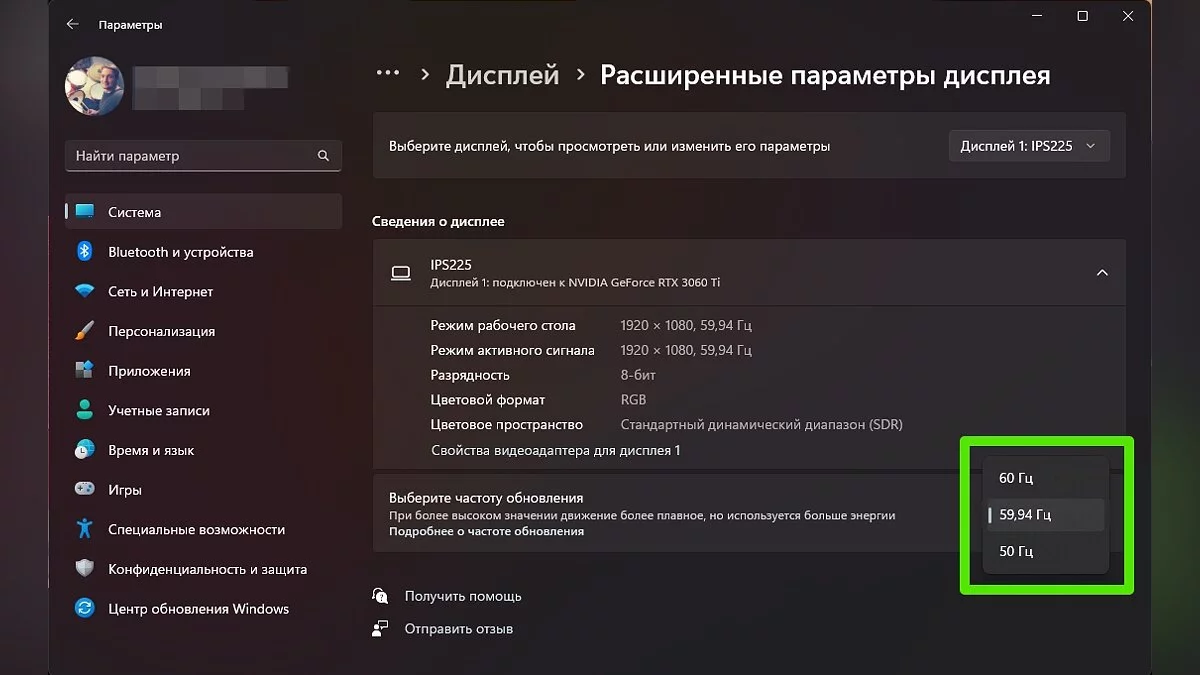Click the Игры gamepad icon
1200x675 pixels.
point(85,490)
